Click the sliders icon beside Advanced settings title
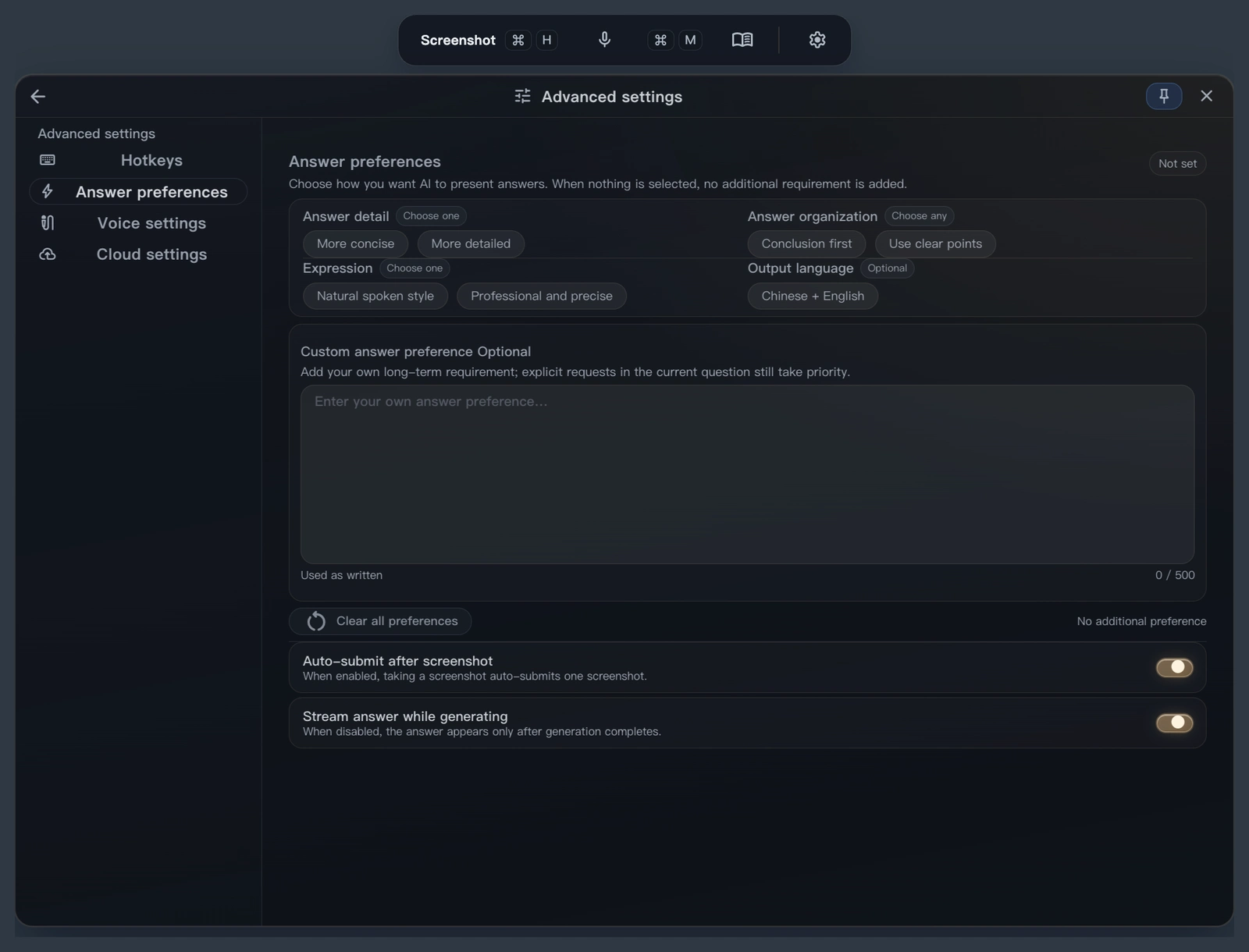The height and width of the screenshot is (952, 1249). (523, 96)
